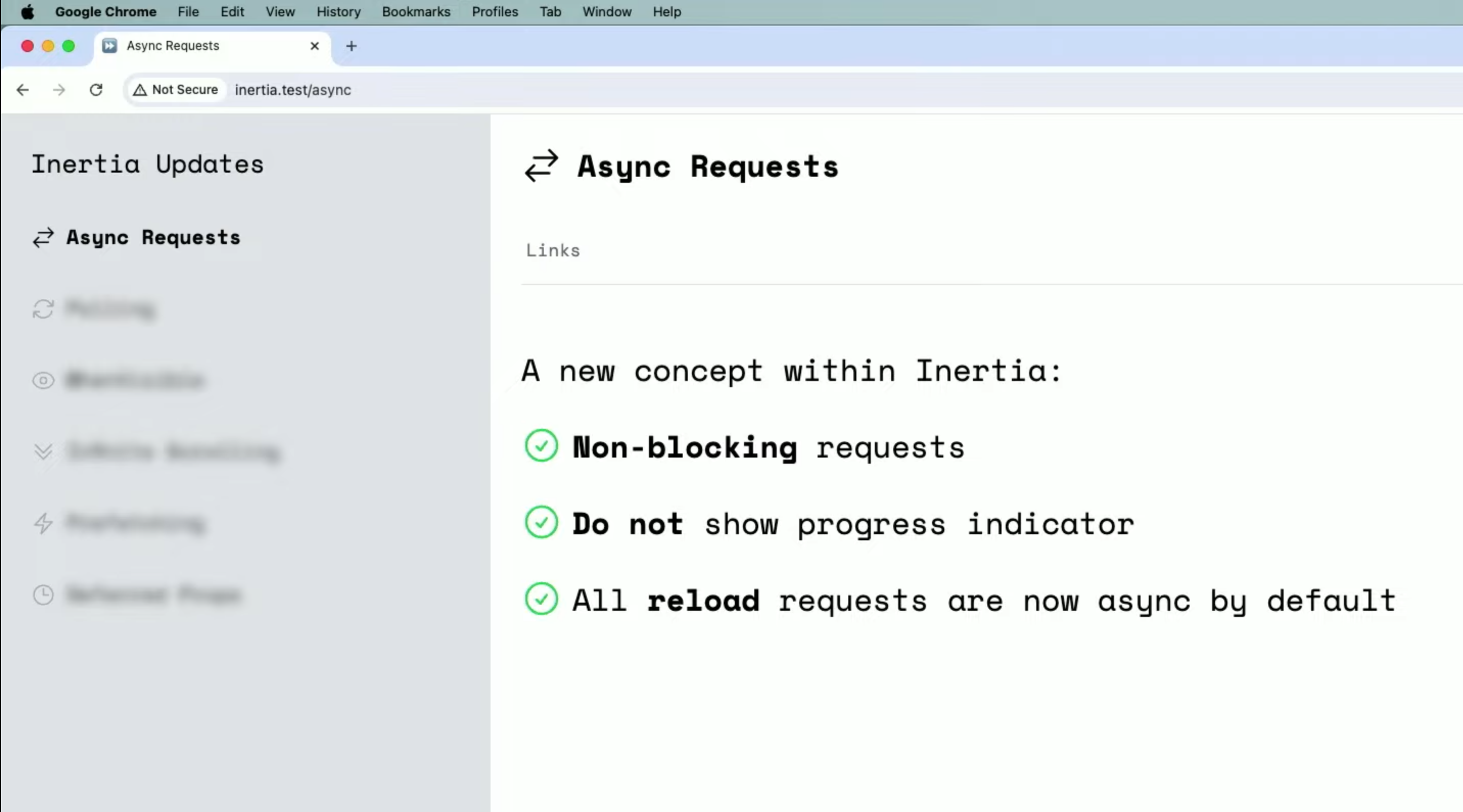Reload the current page

[96, 90]
